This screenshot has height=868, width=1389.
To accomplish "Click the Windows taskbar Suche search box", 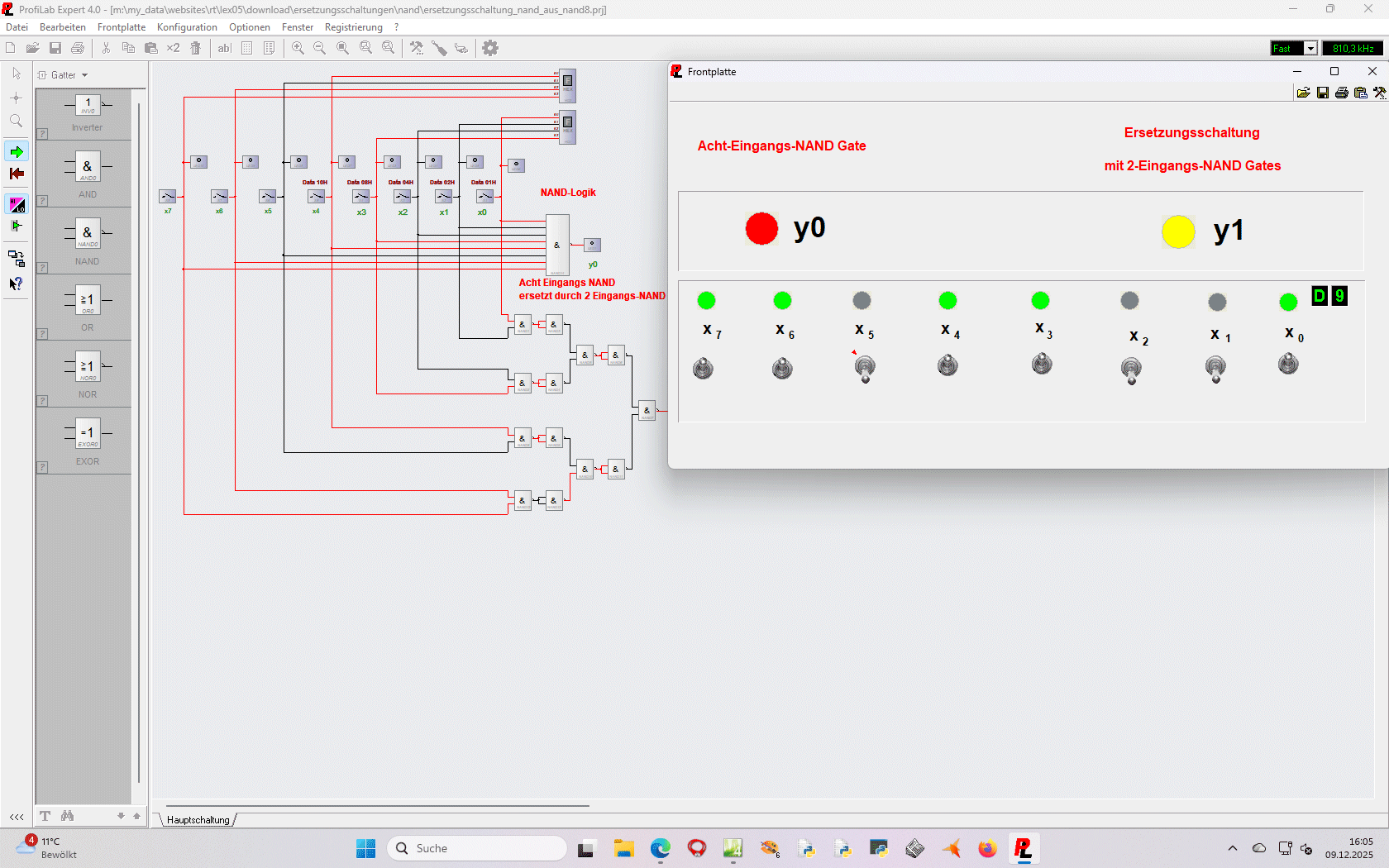I will (x=477, y=848).
